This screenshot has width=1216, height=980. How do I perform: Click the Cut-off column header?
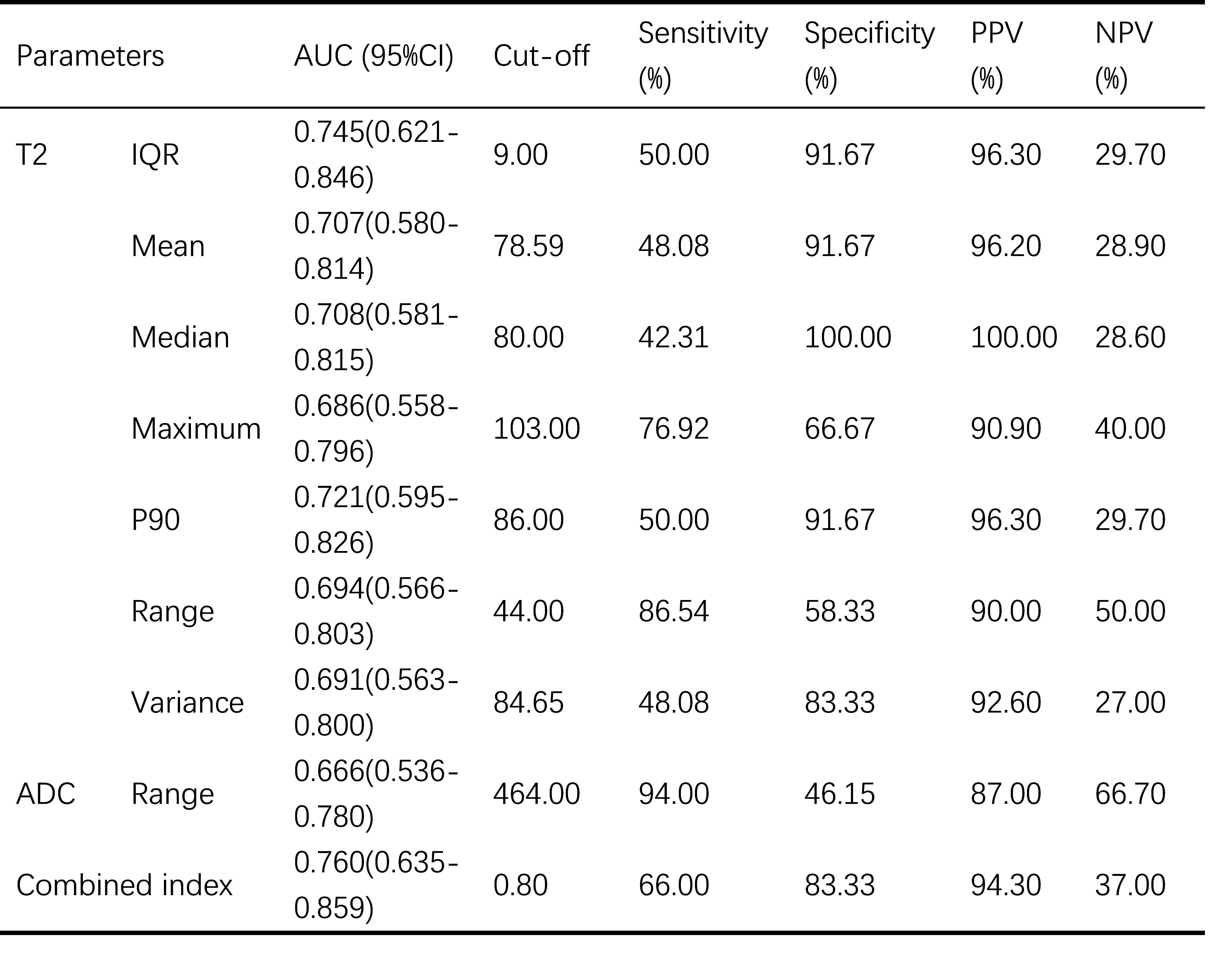coord(541,56)
